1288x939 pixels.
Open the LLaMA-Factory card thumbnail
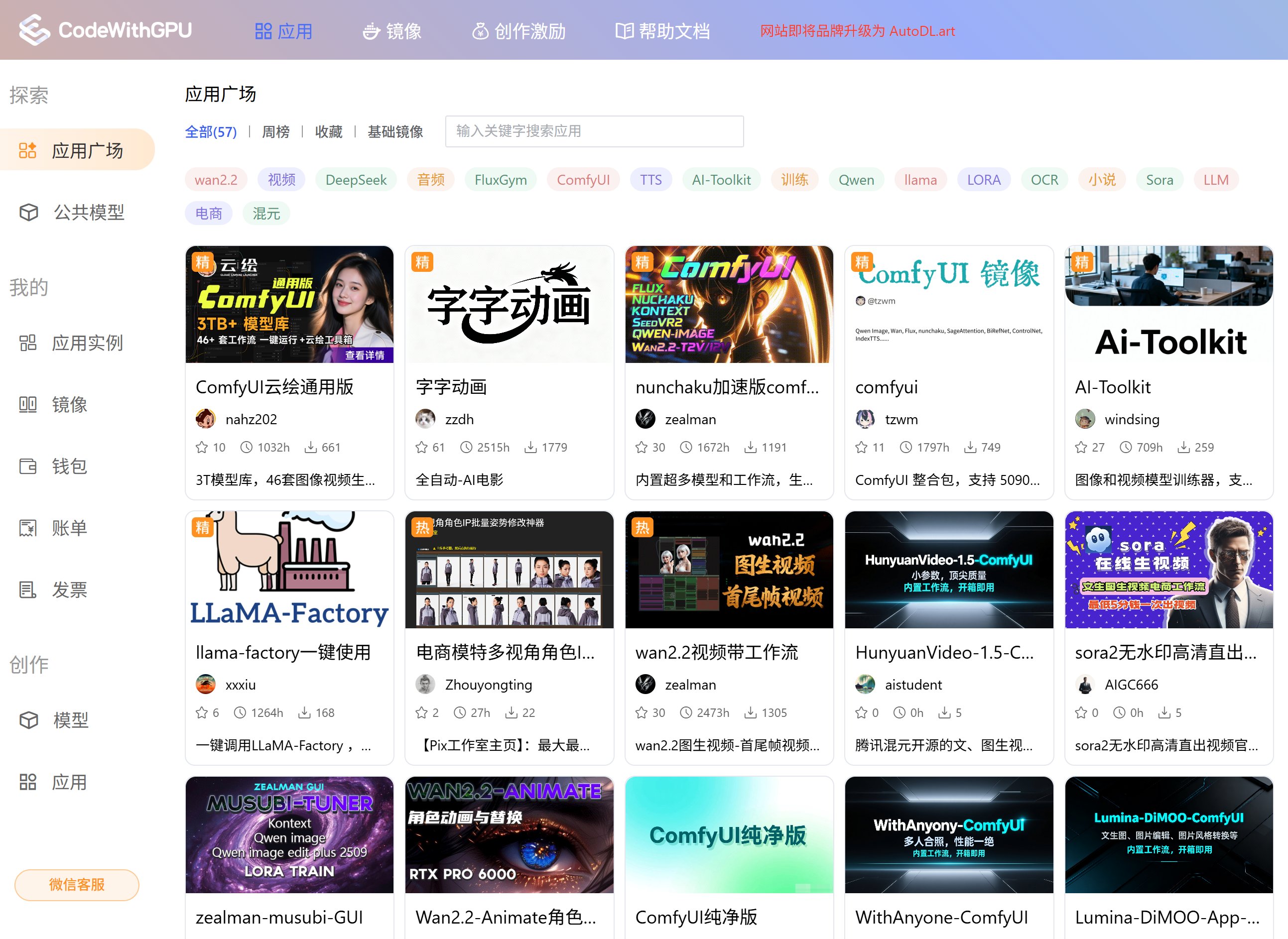289,570
